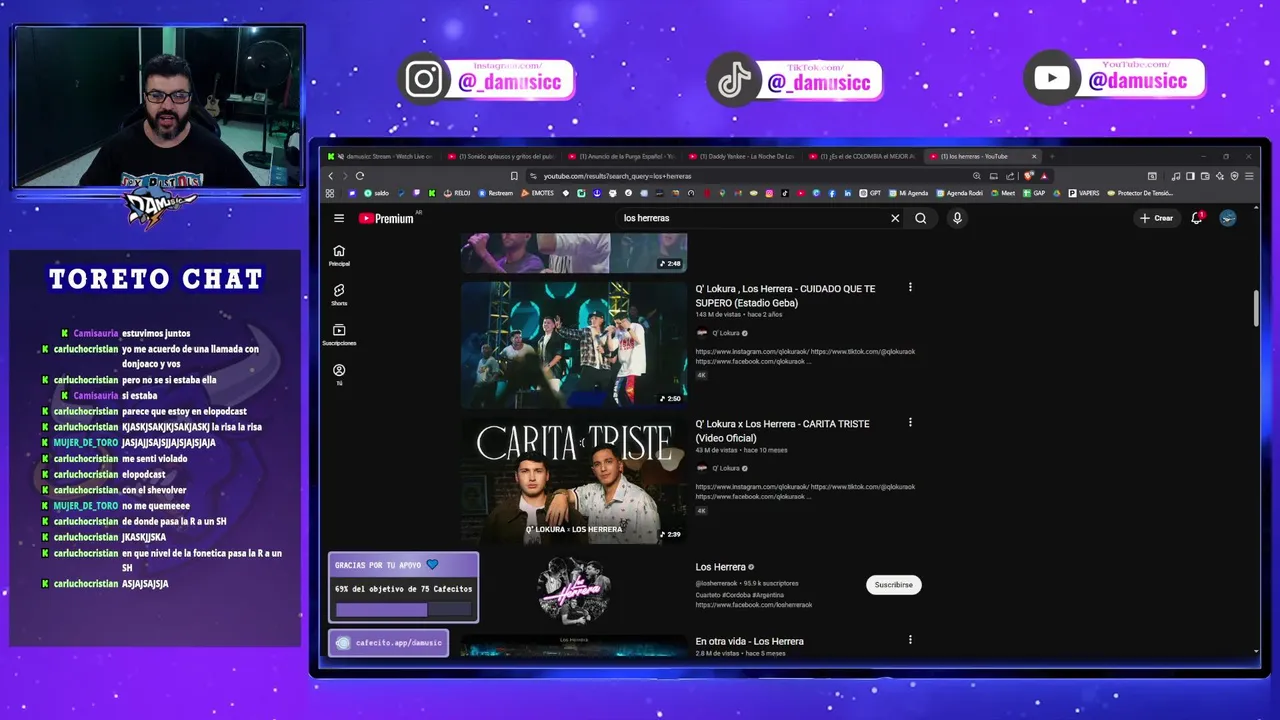1280x720 pixels.
Task: Click the TikTok @_damusicc banner
Action: point(795,80)
